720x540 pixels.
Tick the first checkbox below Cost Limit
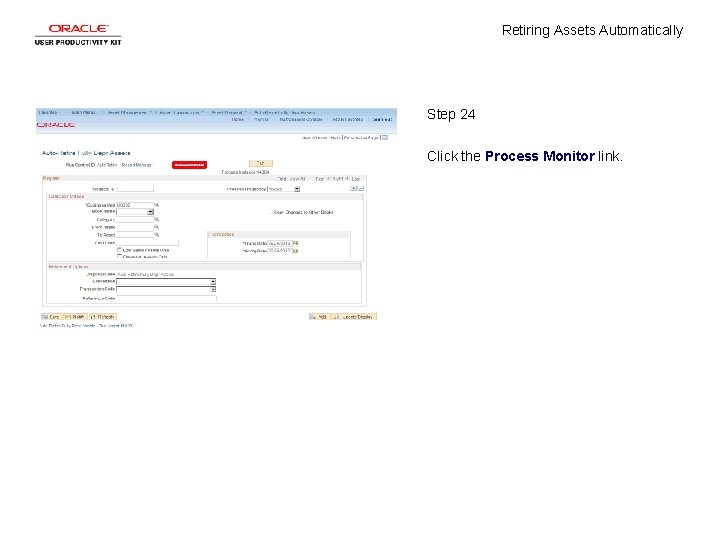(x=119, y=250)
